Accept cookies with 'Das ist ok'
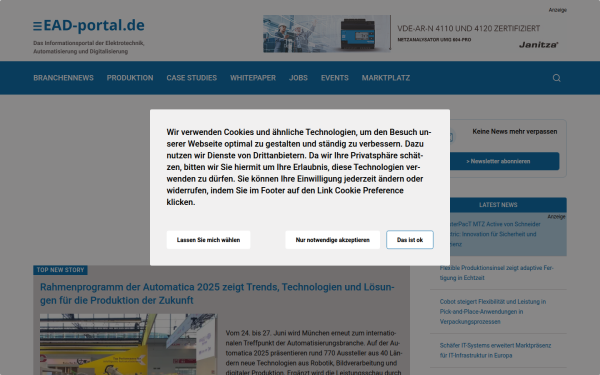 [x=410, y=240]
